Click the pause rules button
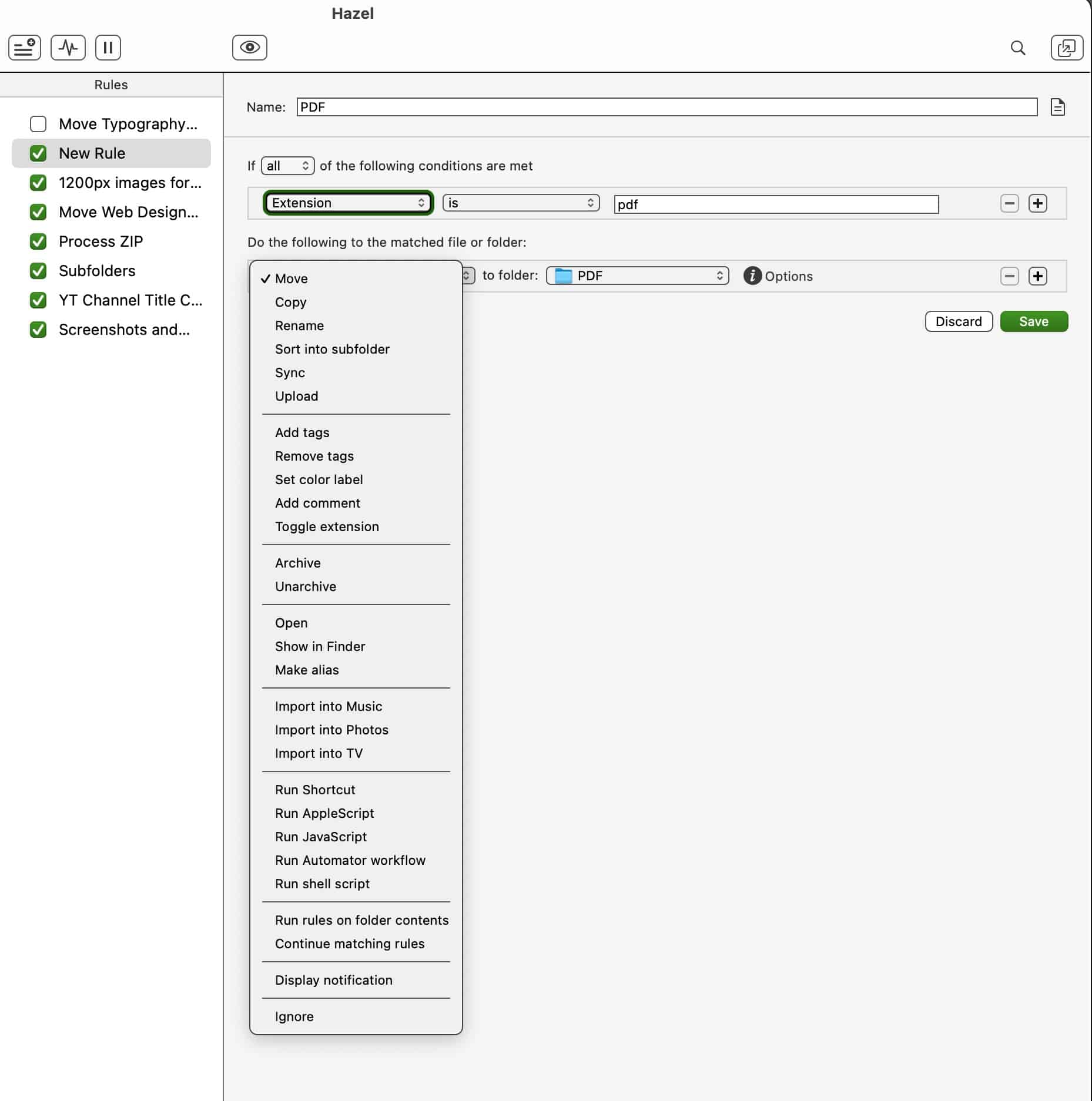1092x1101 pixels. pos(108,48)
